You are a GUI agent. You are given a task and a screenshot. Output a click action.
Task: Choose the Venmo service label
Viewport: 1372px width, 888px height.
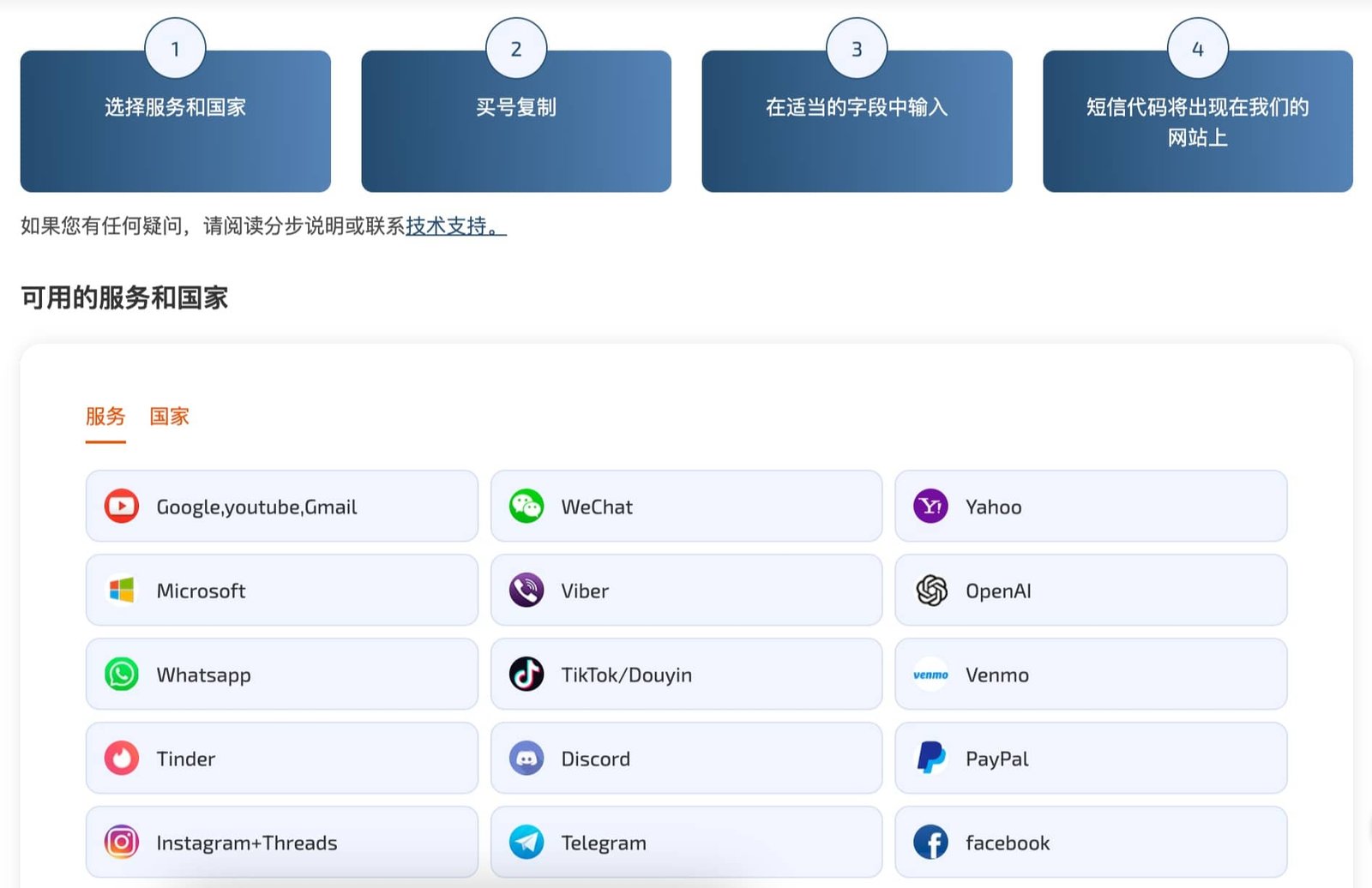[996, 675]
